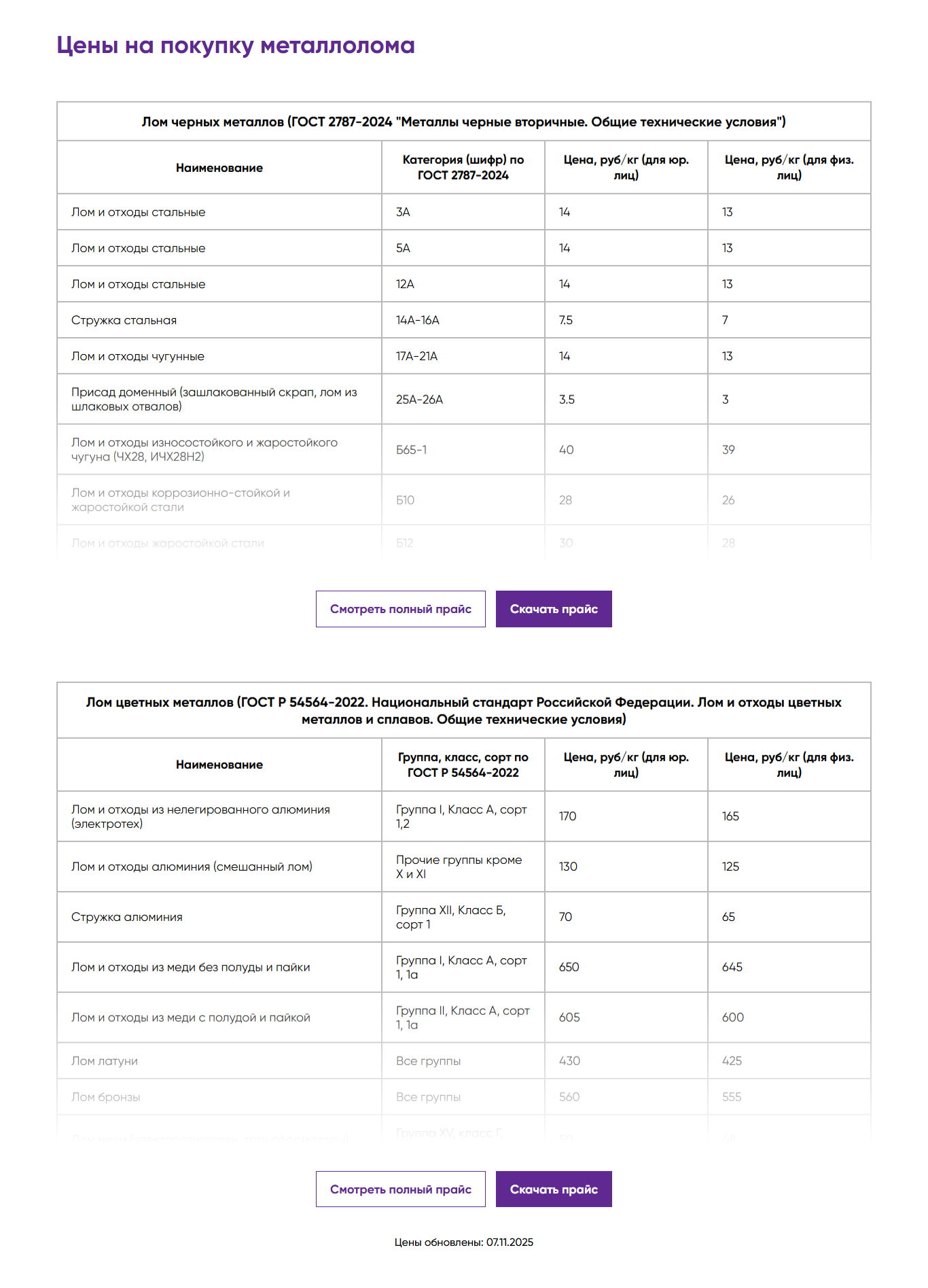Click price 170 for unalloyed aluminium
This screenshot has width=928, height=1288.
[x=567, y=816]
